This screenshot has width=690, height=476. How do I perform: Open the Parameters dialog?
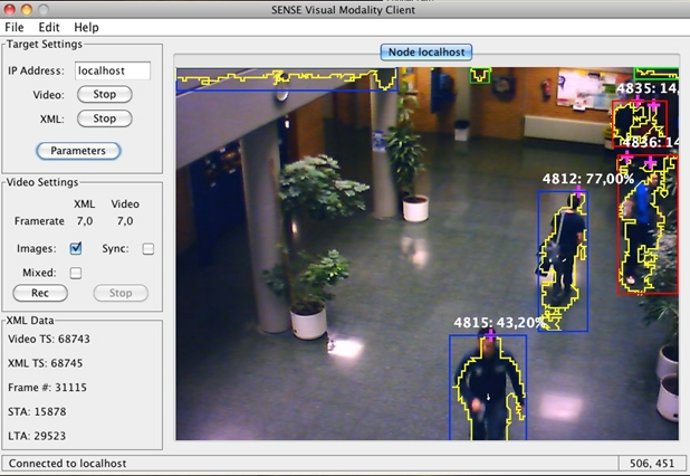78,151
